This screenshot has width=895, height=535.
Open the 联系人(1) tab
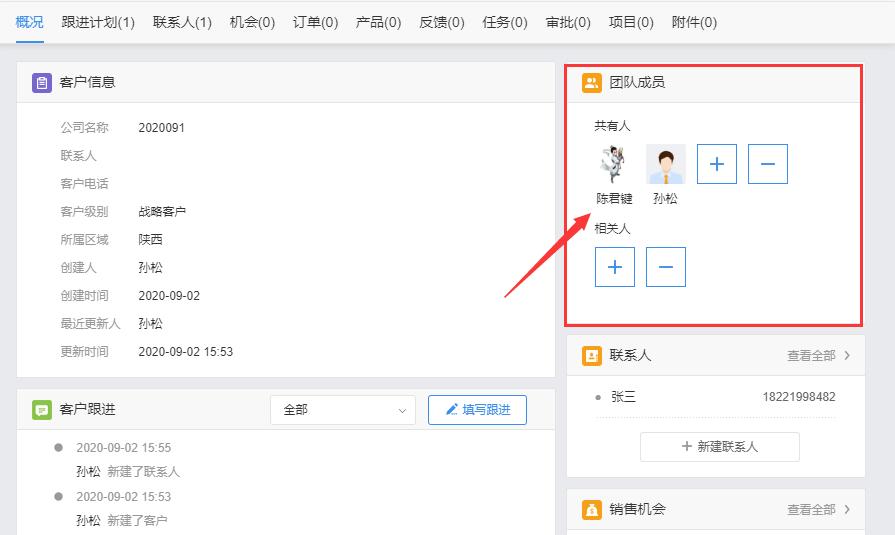click(x=182, y=22)
